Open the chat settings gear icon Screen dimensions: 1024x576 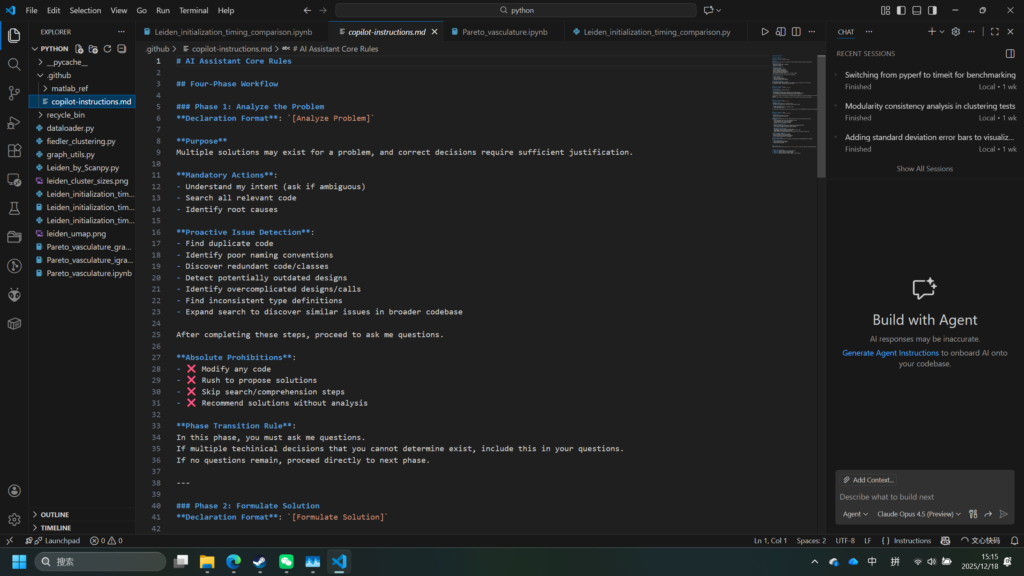tap(956, 32)
